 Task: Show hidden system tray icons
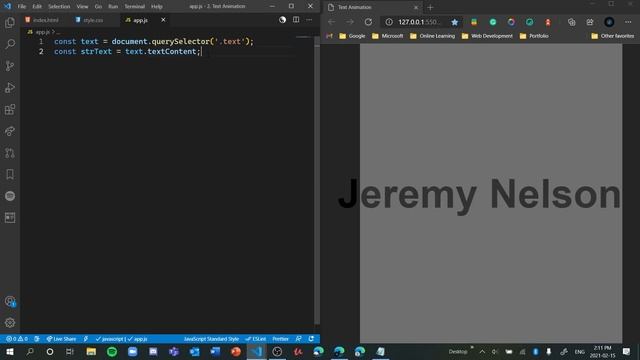point(482,351)
